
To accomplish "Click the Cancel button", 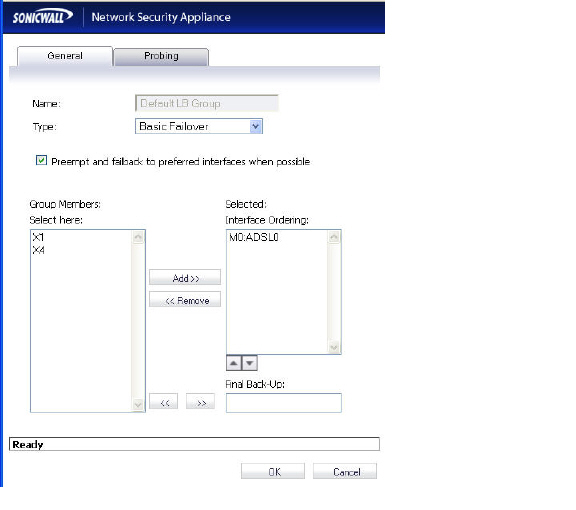I will pyautogui.click(x=345, y=471).
